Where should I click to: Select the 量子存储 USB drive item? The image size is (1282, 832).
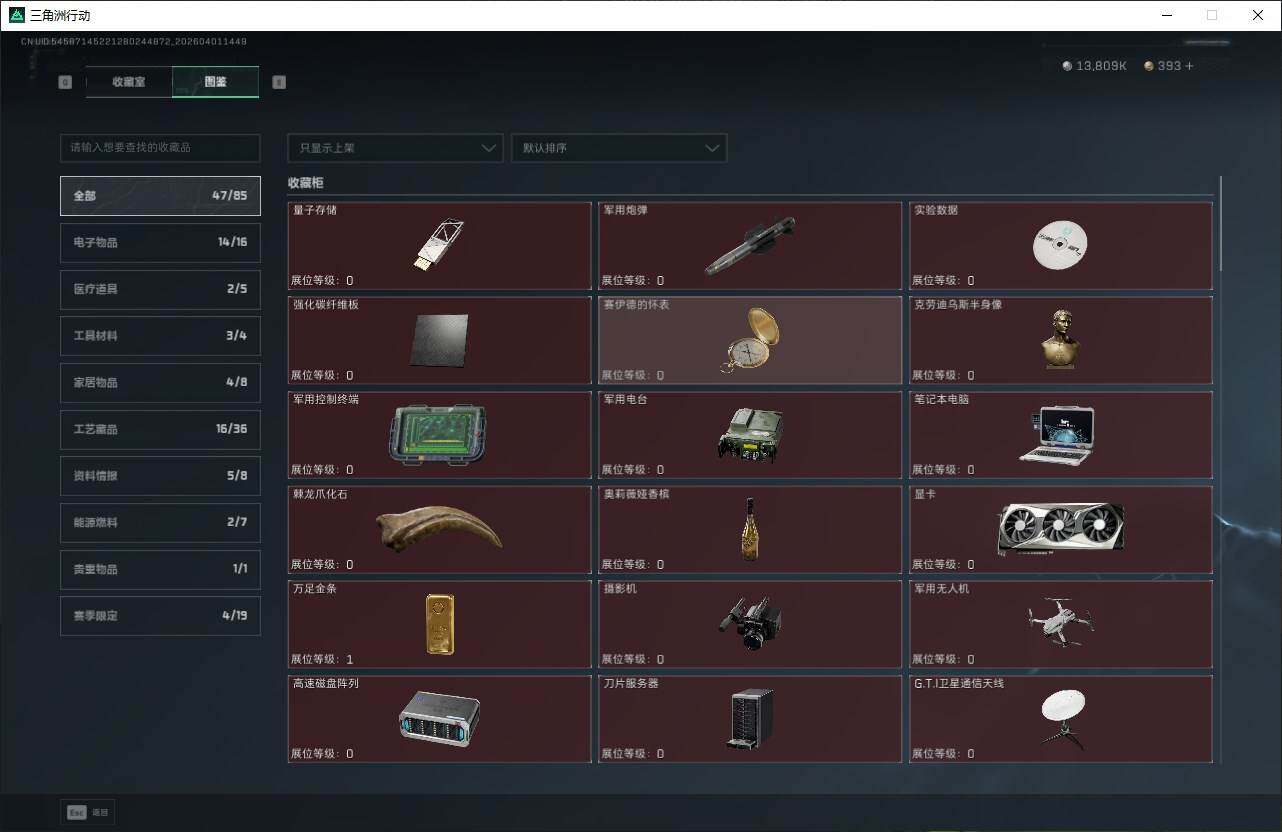(440, 246)
